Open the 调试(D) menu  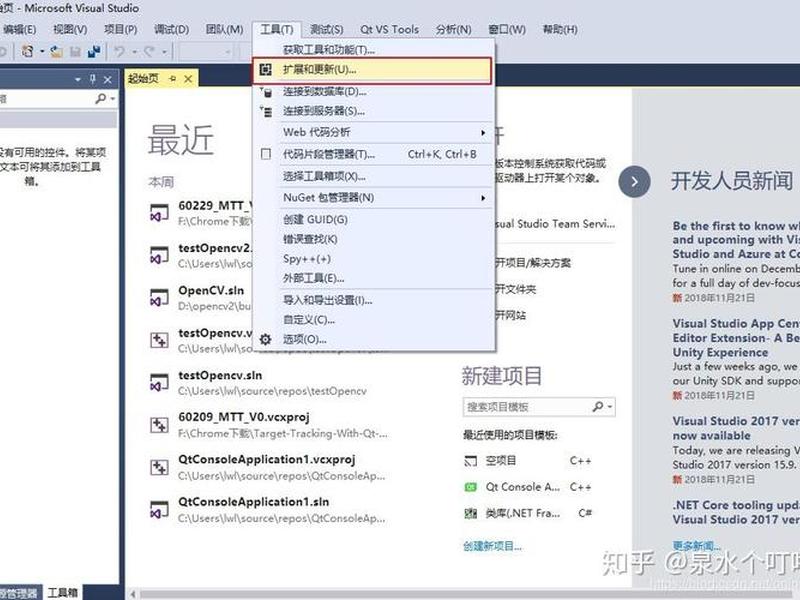(171, 30)
